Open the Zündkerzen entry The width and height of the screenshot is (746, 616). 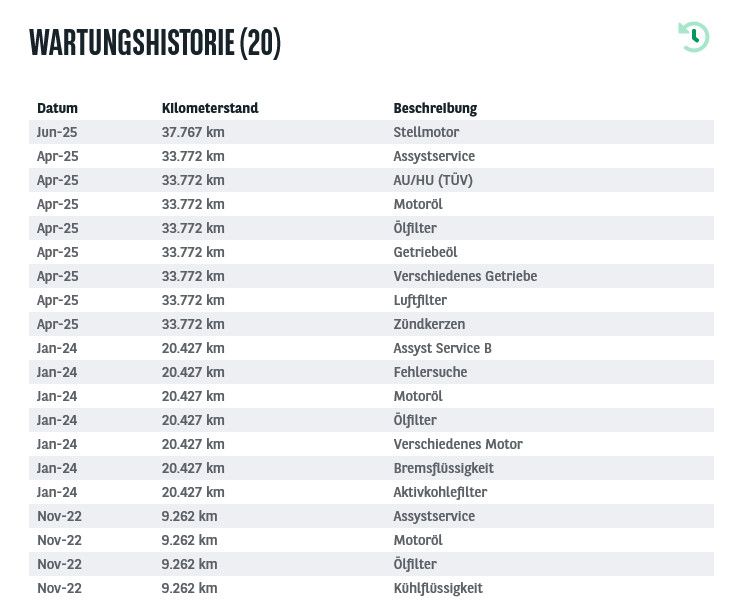click(429, 324)
